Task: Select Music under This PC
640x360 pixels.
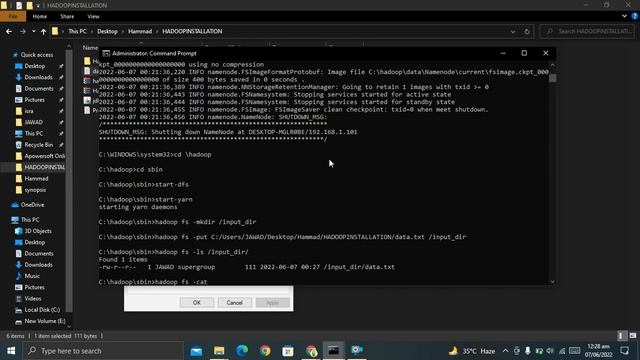Action: [x=32, y=276]
